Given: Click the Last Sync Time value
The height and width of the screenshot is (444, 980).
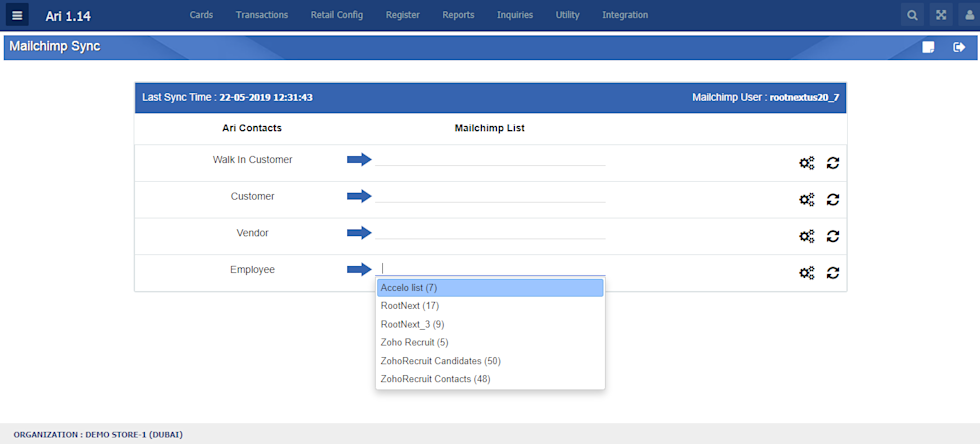Looking at the screenshot, I should point(266,98).
